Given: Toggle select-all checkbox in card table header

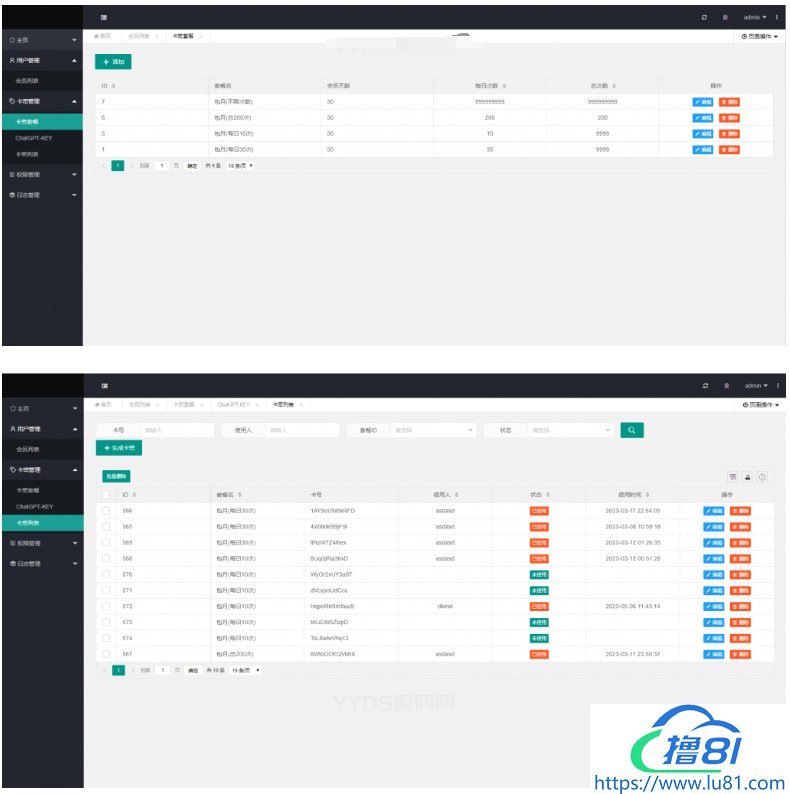Looking at the screenshot, I should [106, 494].
